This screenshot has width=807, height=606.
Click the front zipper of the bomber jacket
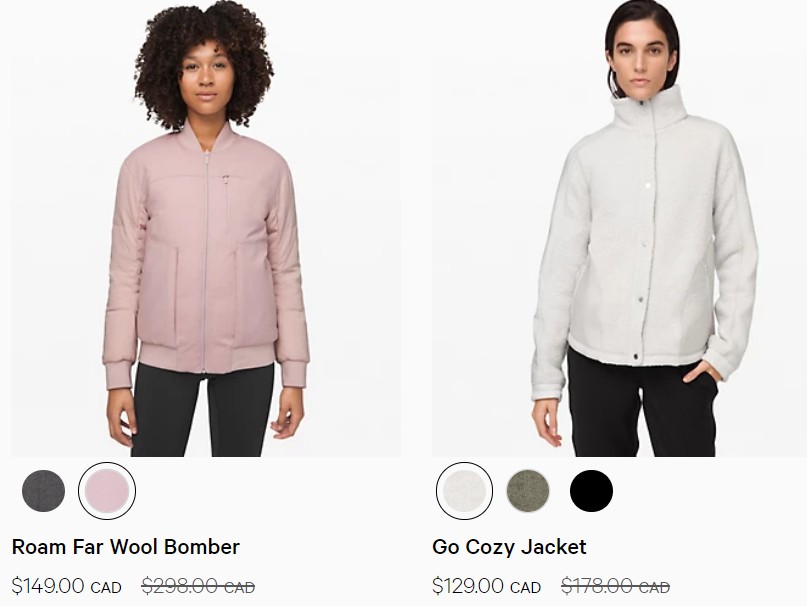[206, 257]
